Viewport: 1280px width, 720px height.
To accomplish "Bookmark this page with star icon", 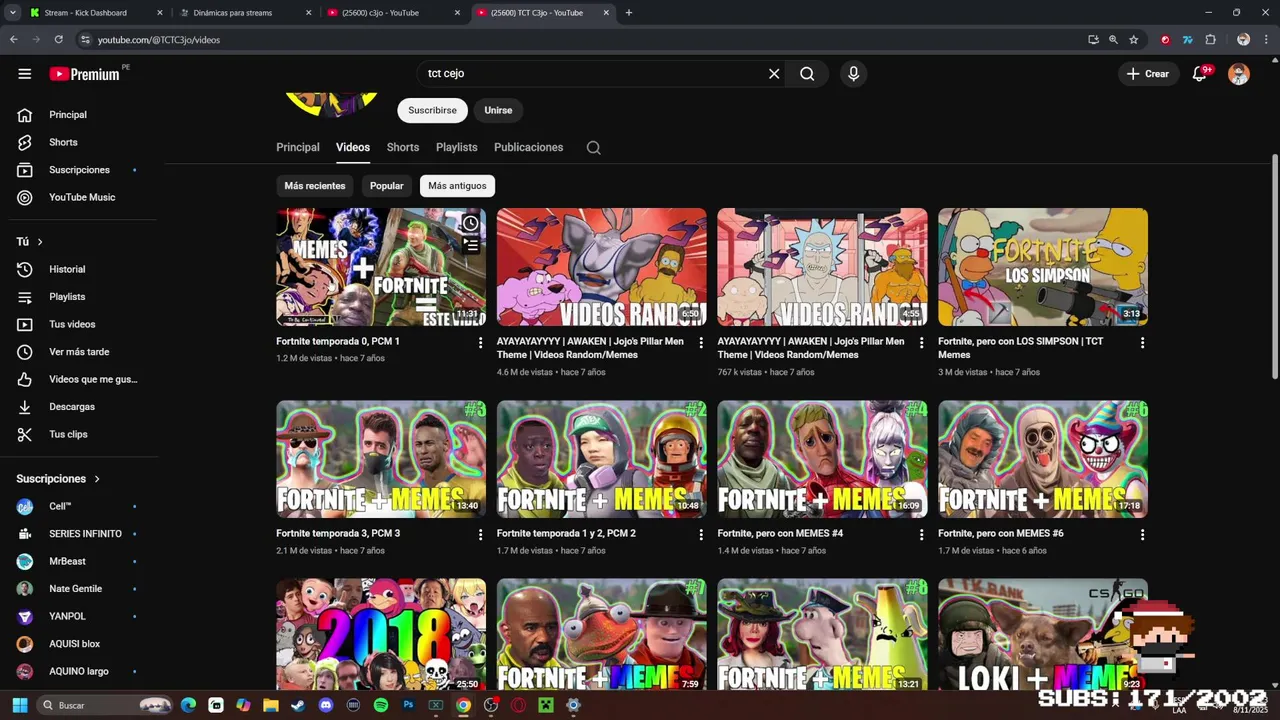I will (1134, 39).
